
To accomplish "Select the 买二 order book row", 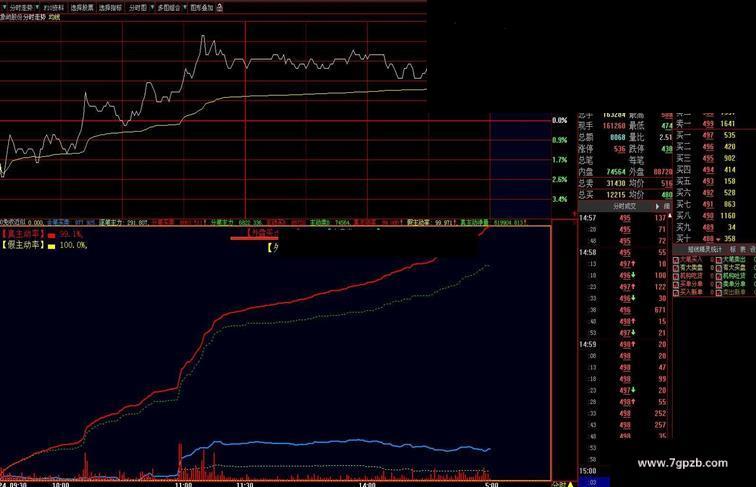I will (705, 147).
